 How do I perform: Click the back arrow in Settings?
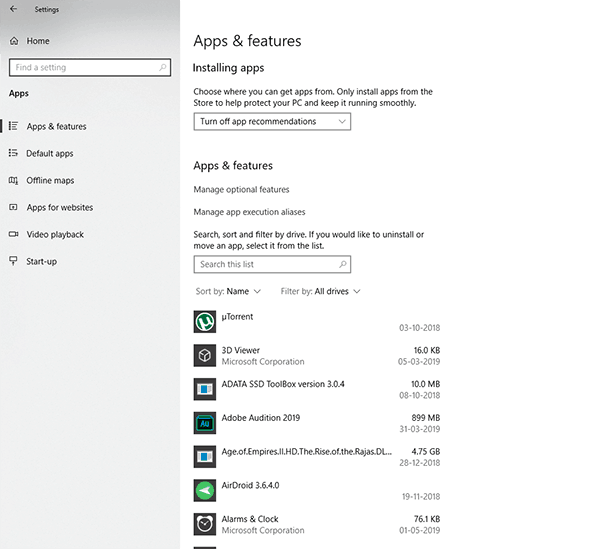coord(13,9)
